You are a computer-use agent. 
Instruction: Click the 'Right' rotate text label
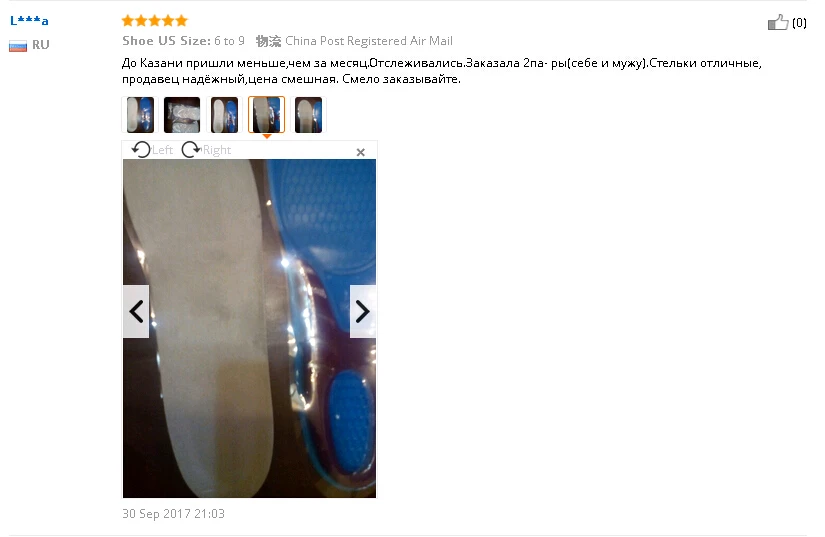click(x=217, y=150)
